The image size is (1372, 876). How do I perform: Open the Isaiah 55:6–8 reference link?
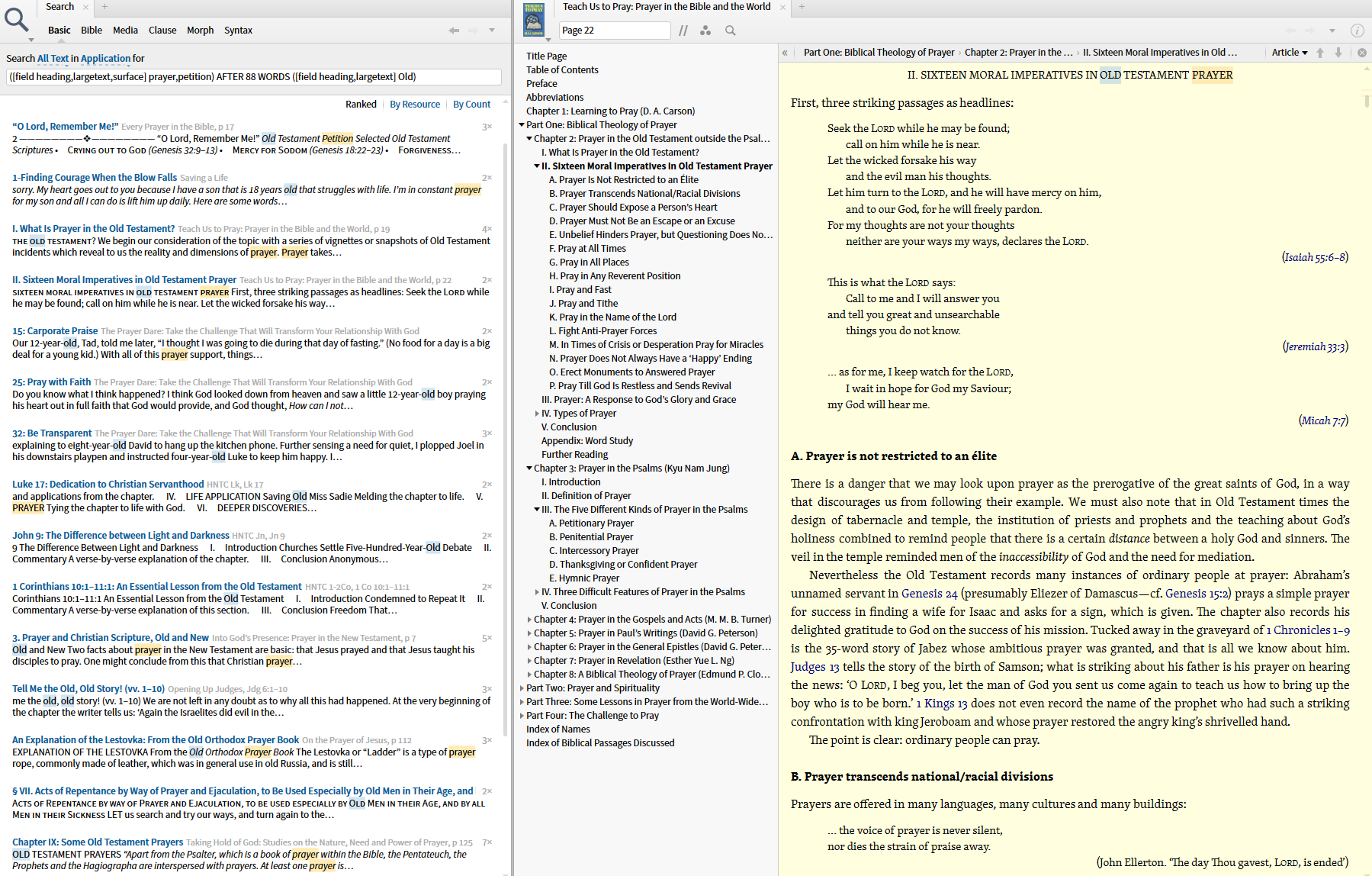pyautogui.click(x=1316, y=257)
